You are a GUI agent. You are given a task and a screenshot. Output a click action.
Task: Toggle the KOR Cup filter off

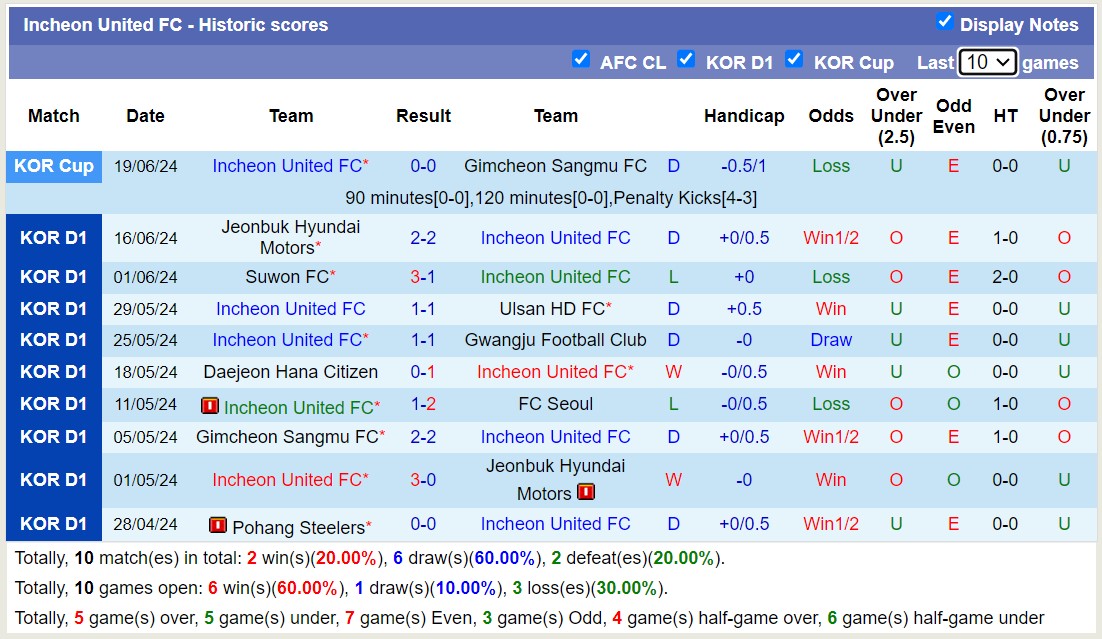tap(794, 59)
